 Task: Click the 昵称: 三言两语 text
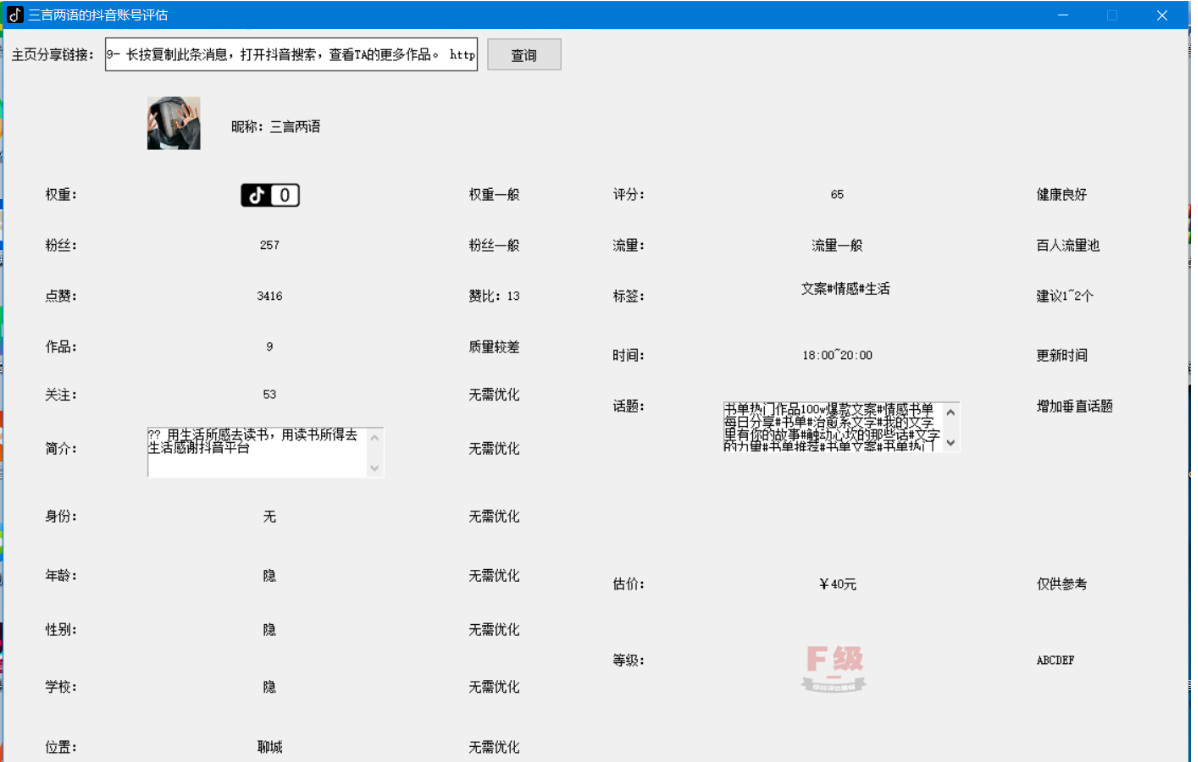pyautogui.click(x=276, y=127)
